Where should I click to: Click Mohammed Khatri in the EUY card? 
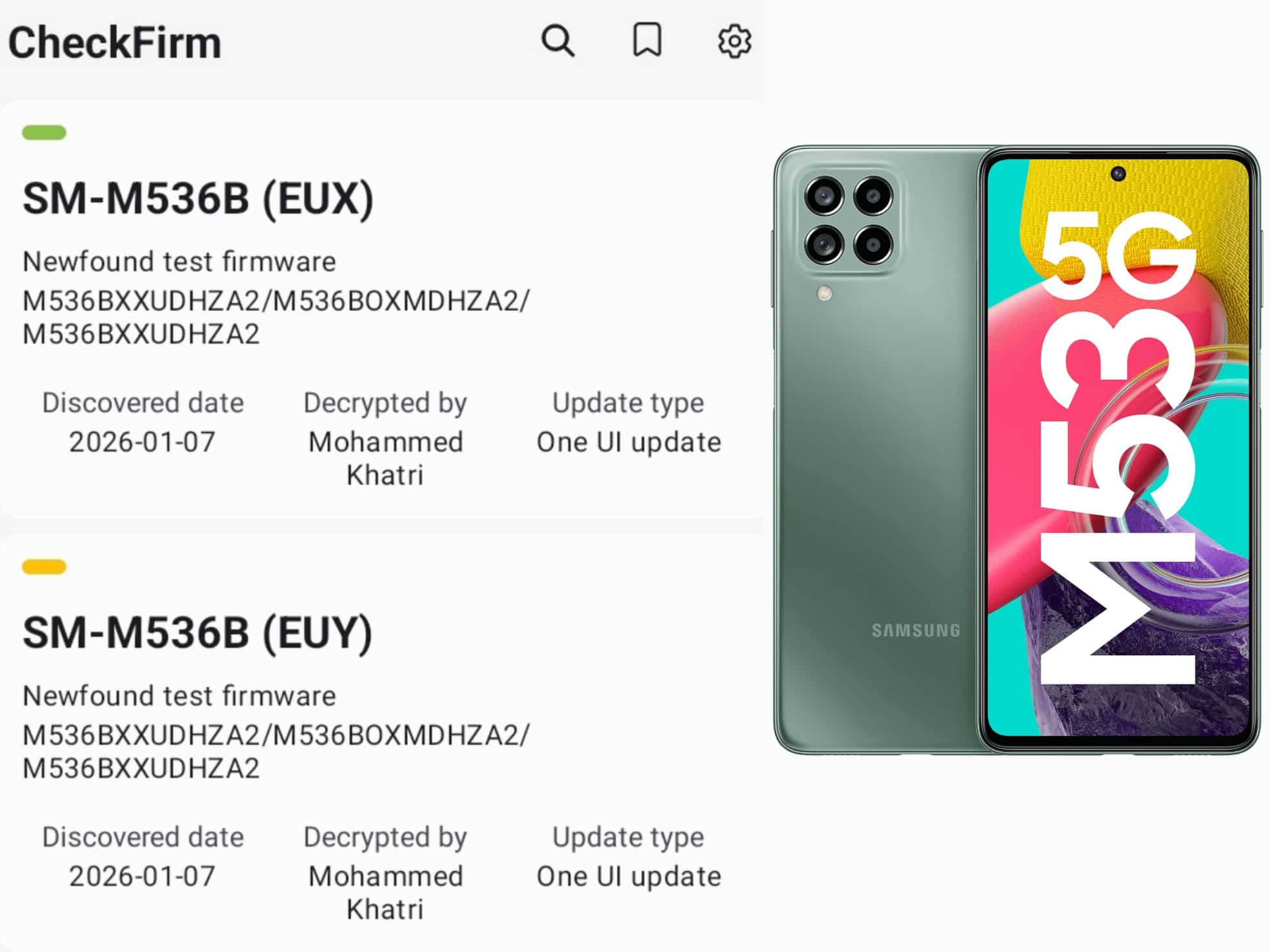point(385,892)
